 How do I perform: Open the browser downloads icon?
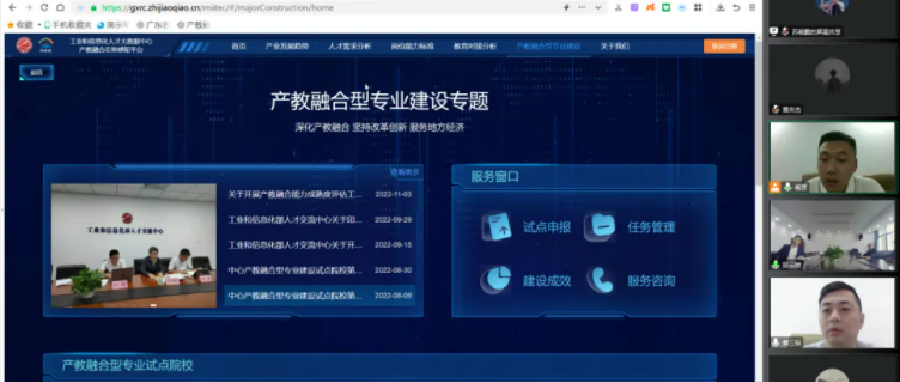(720, 8)
